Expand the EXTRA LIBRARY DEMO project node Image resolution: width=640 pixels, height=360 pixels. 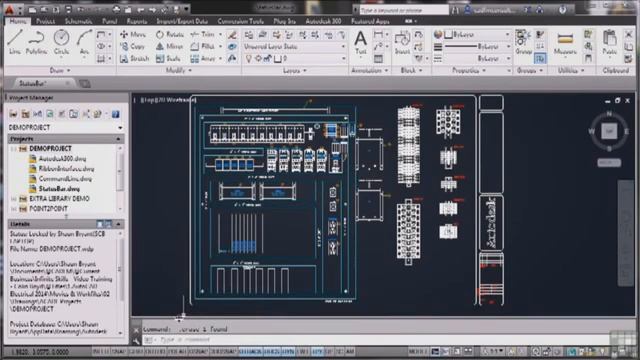coord(13,199)
